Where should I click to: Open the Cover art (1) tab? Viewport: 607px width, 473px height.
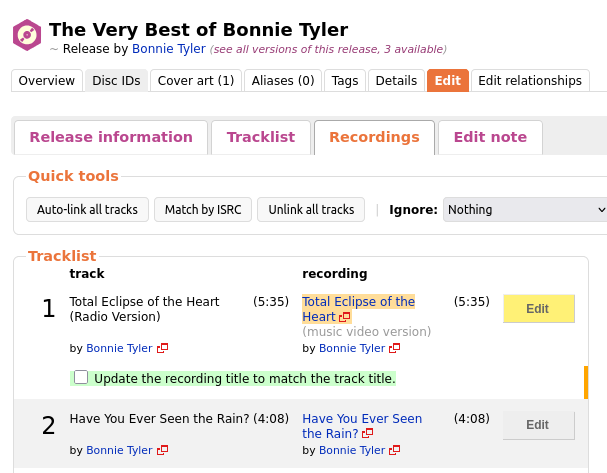coord(196,81)
